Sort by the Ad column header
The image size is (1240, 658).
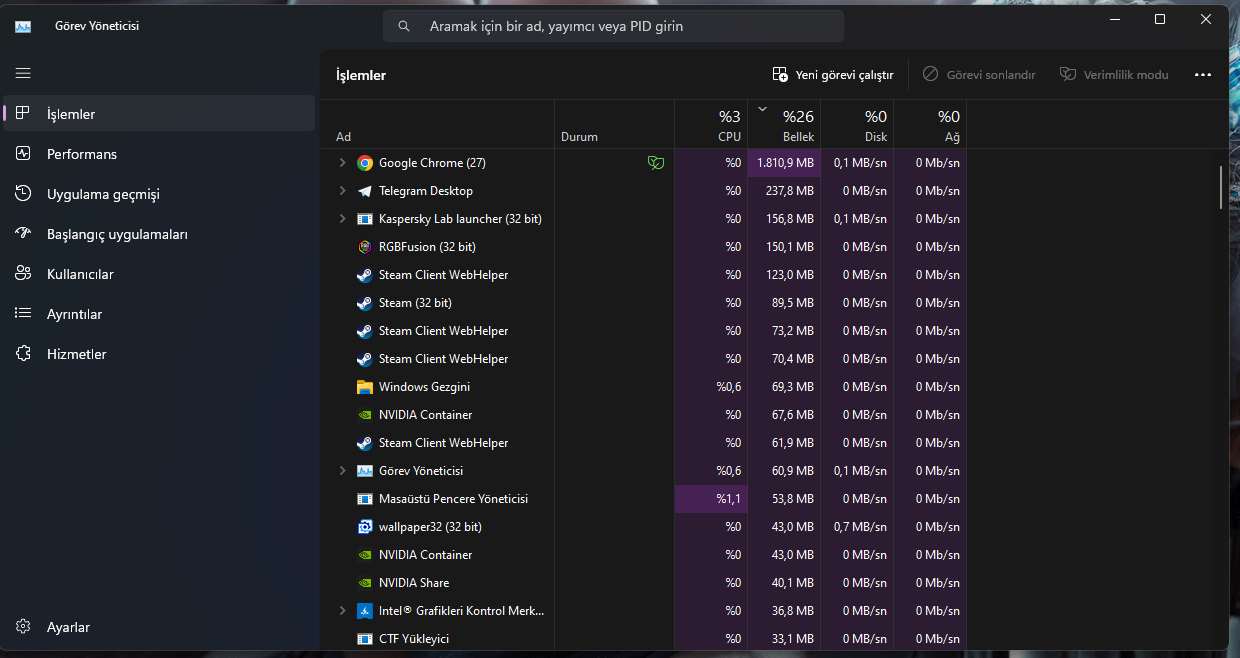coord(437,124)
